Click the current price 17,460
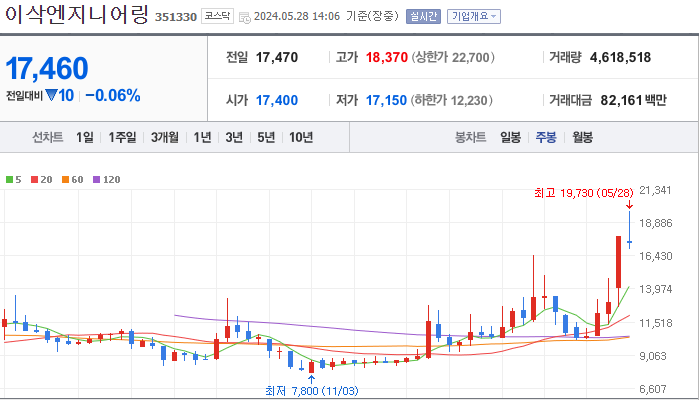699x400 pixels. click(x=47, y=68)
